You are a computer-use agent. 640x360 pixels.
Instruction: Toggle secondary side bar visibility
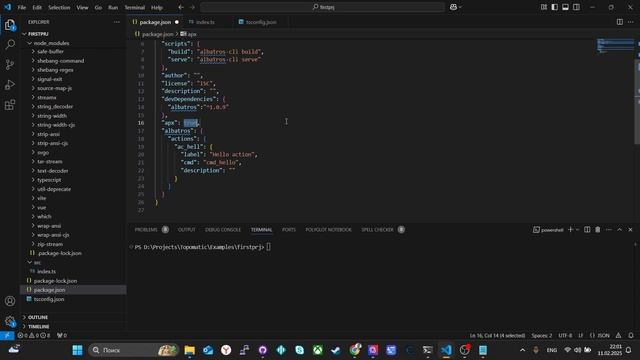[576, 7]
